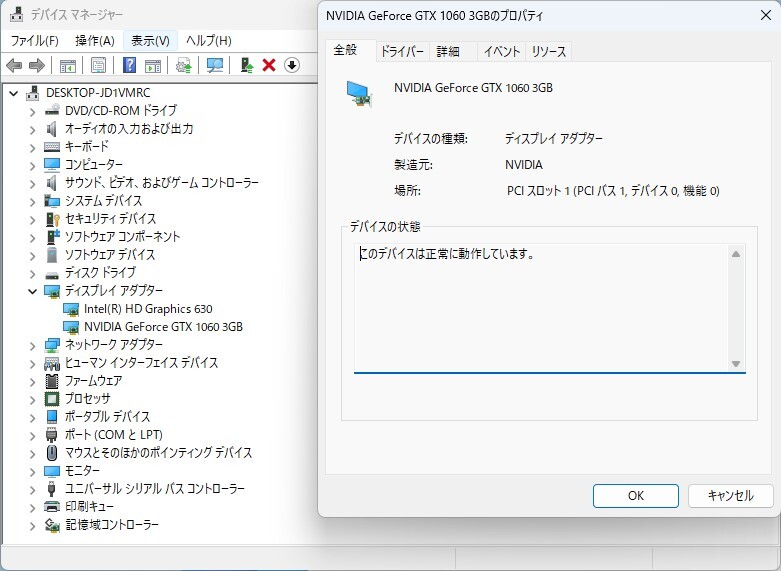The height and width of the screenshot is (571, 781).
Task: Click the Properties toolbar icon
Action: coord(99,65)
